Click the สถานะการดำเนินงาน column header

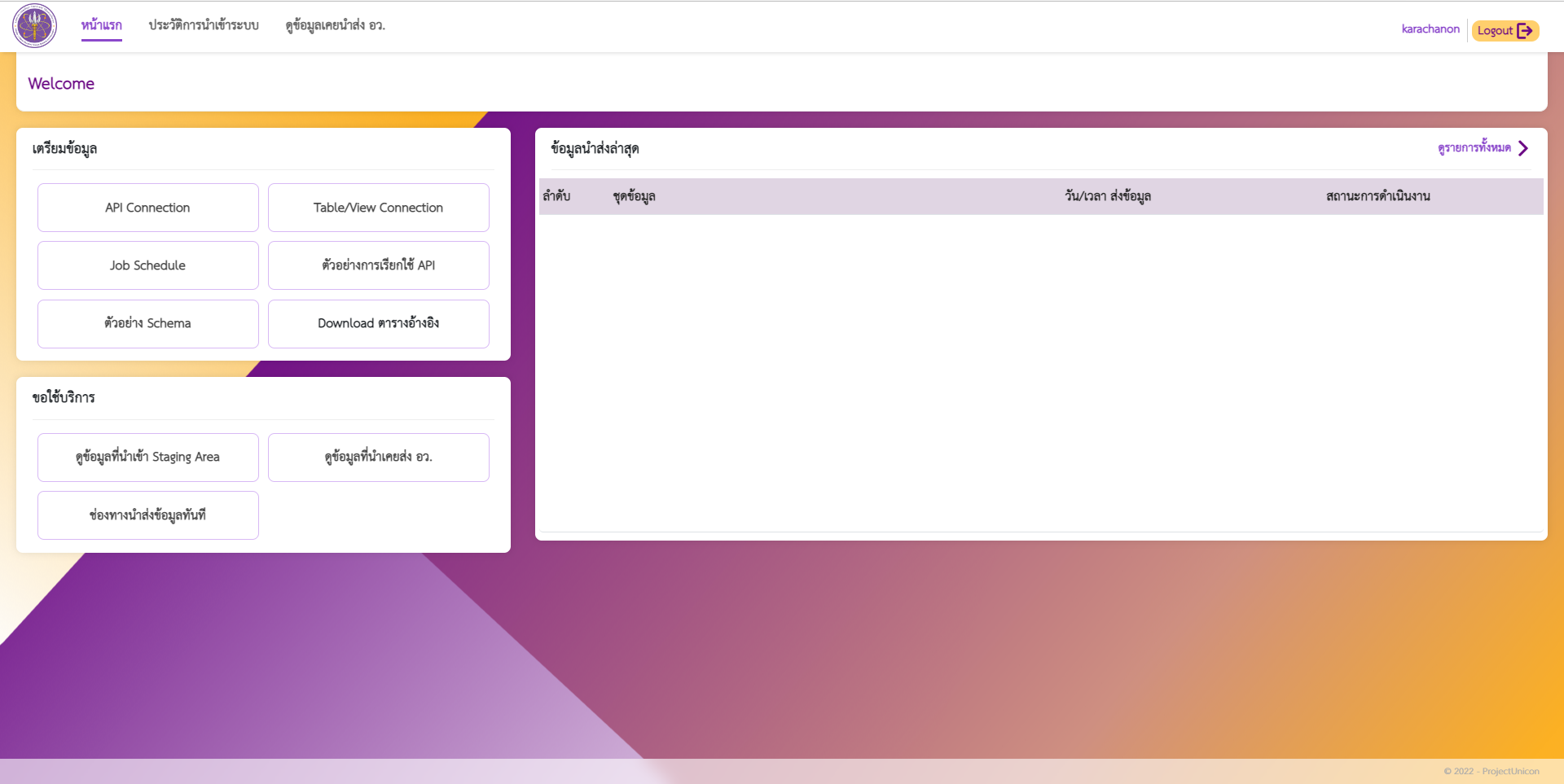tap(1377, 196)
